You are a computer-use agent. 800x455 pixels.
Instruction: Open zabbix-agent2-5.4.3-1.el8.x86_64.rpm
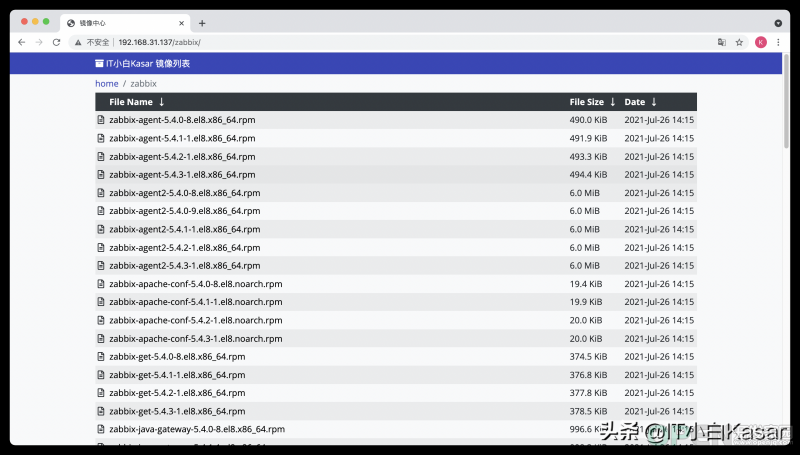click(185, 265)
